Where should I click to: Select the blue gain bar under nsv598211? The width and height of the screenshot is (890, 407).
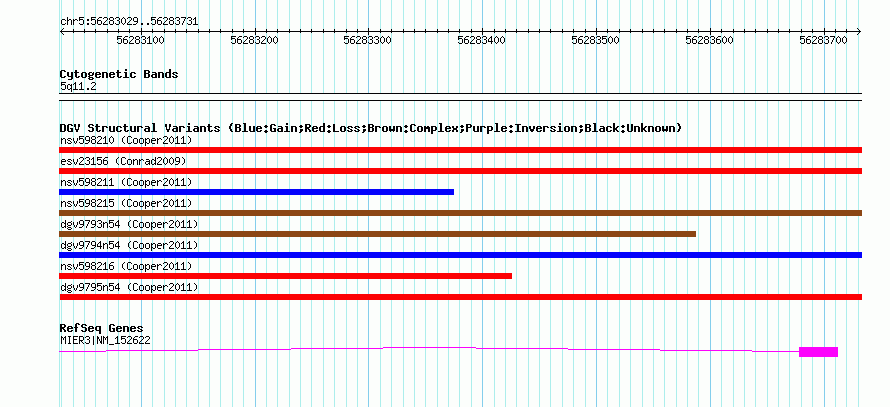(x=257, y=192)
